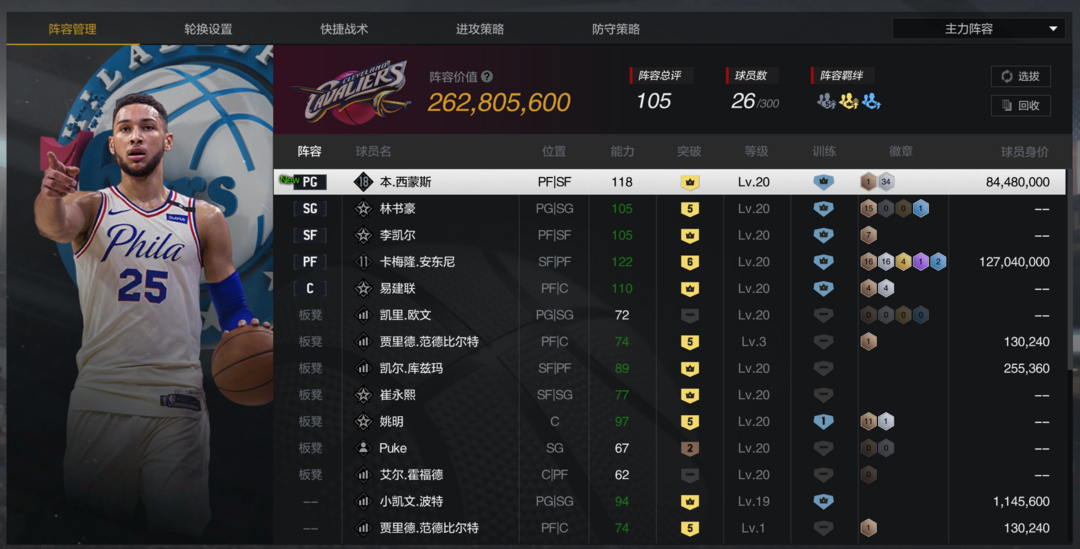Click the number 6 breakthrough icon for 卡梅隆.安东尼
The width and height of the screenshot is (1080, 549).
(689, 262)
